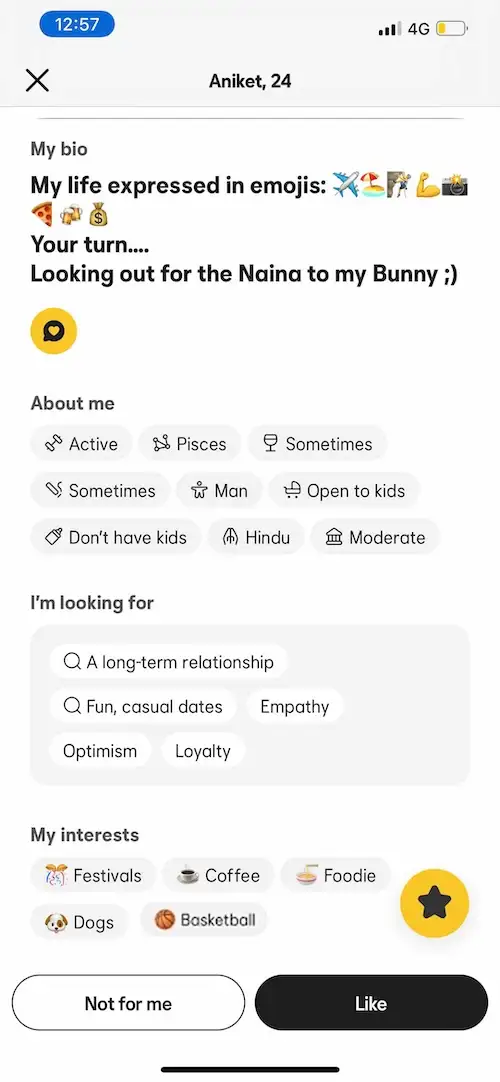Tap the Festivals interest tag

tap(93, 875)
